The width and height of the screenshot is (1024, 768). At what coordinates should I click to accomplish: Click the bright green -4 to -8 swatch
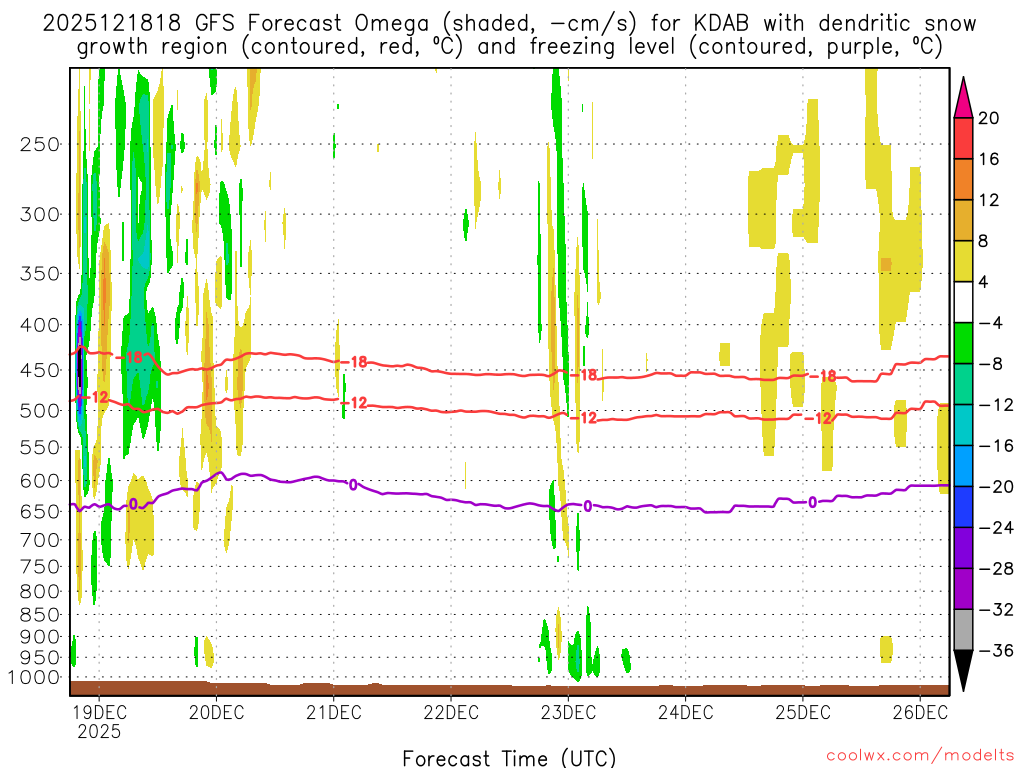(963, 343)
